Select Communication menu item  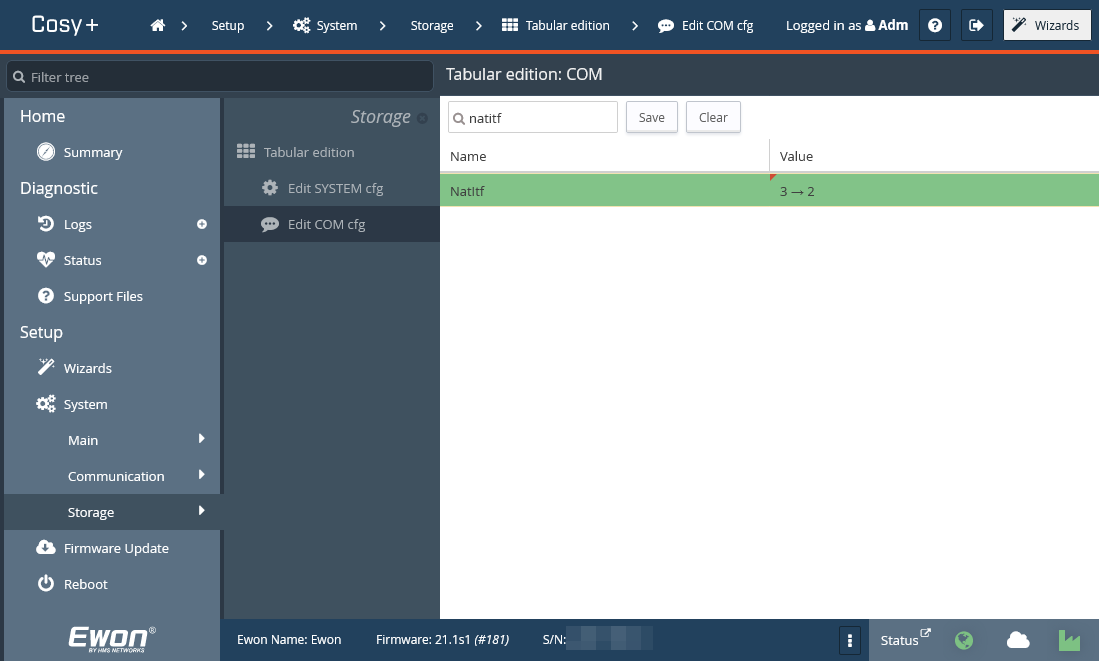pyautogui.click(x=116, y=476)
